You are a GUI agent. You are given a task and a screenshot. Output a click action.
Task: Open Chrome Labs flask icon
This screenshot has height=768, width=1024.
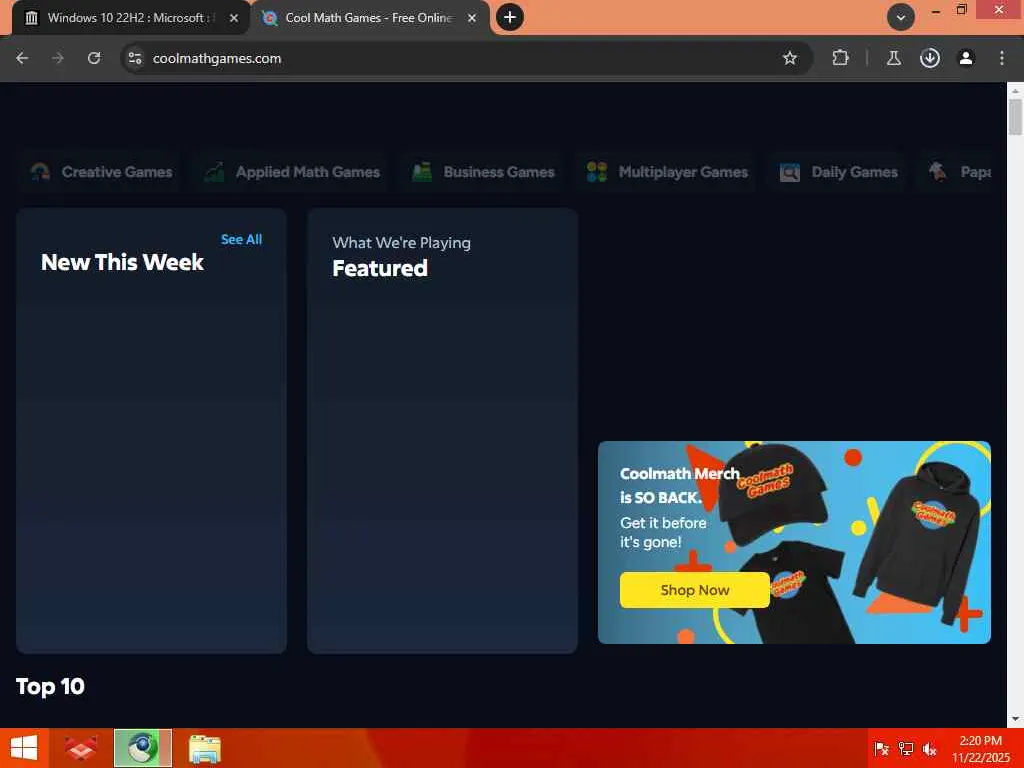[x=893, y=58]
